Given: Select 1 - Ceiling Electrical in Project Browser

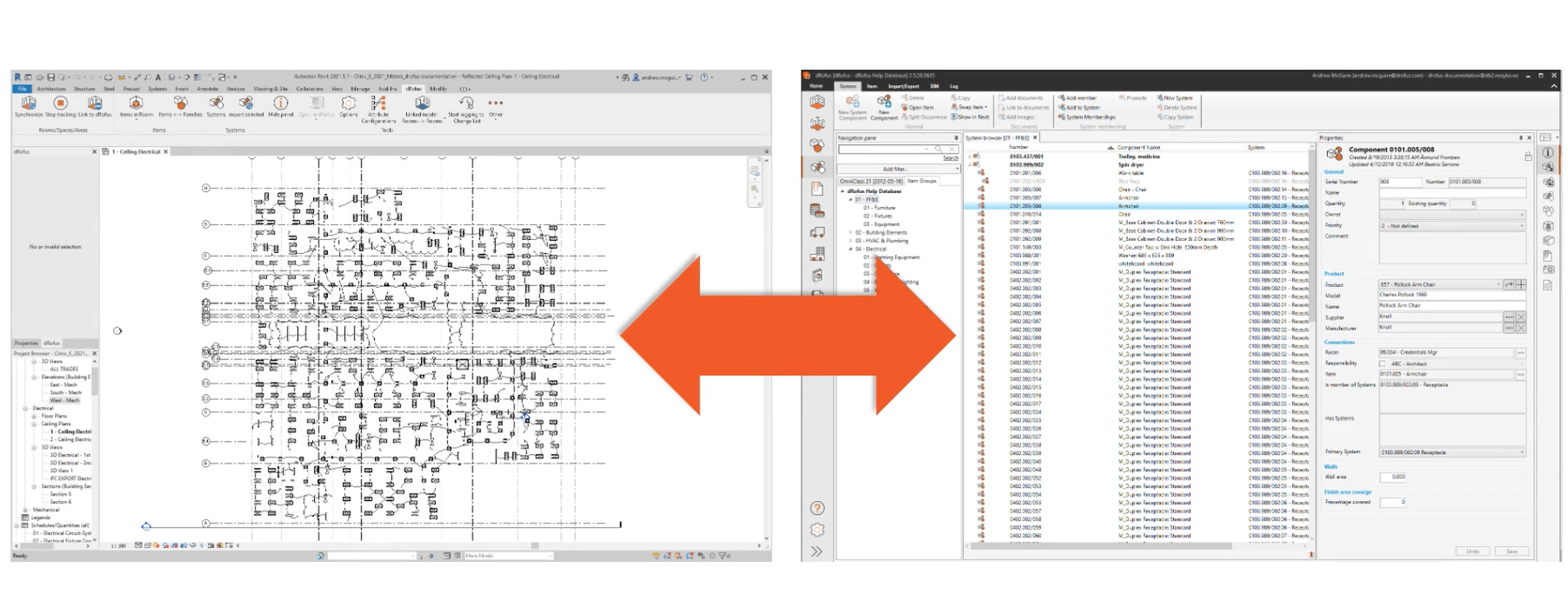Looking at the screenshot, I should [70, 431].
